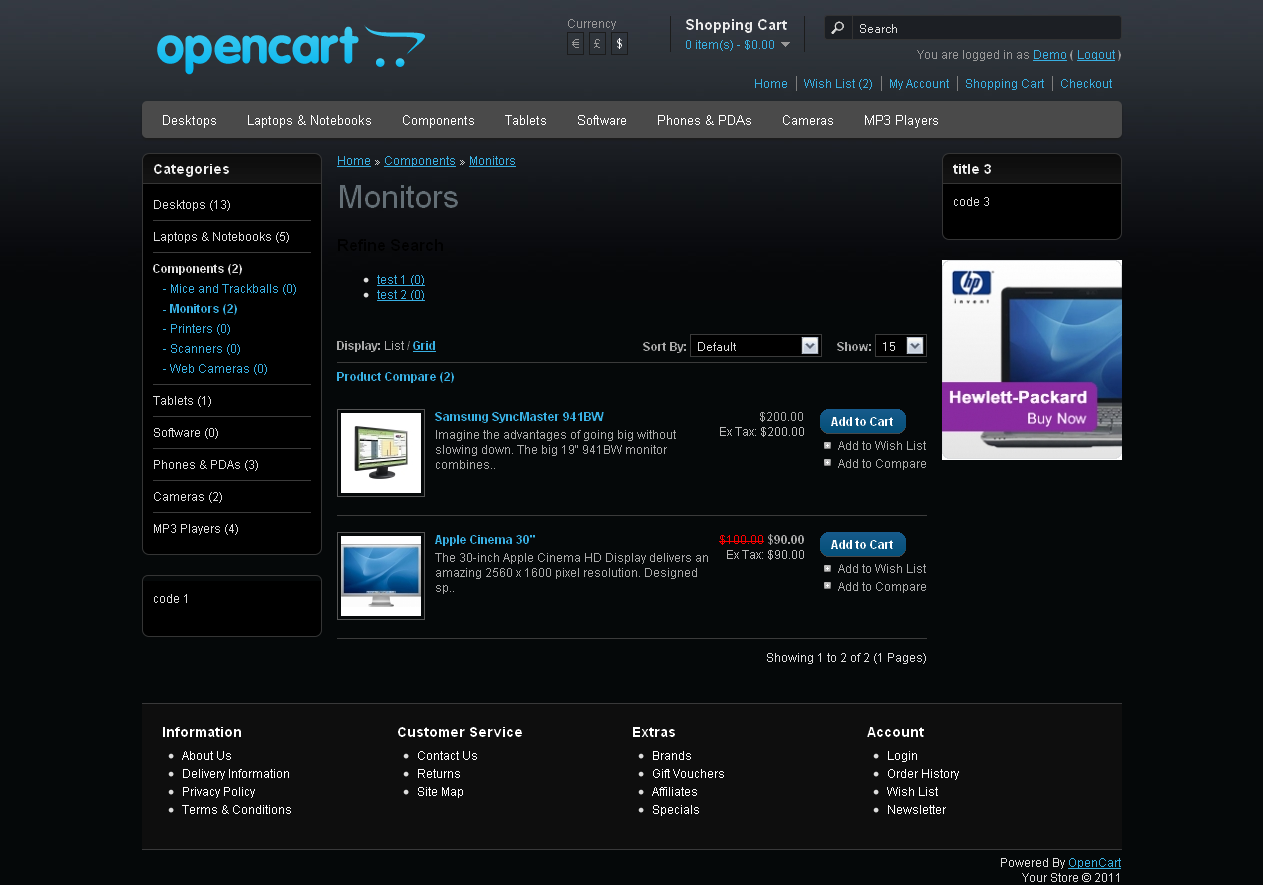The image size is (1263, 885).
Task: Select refine search test 2 (0)
Action: coord(401,295)
